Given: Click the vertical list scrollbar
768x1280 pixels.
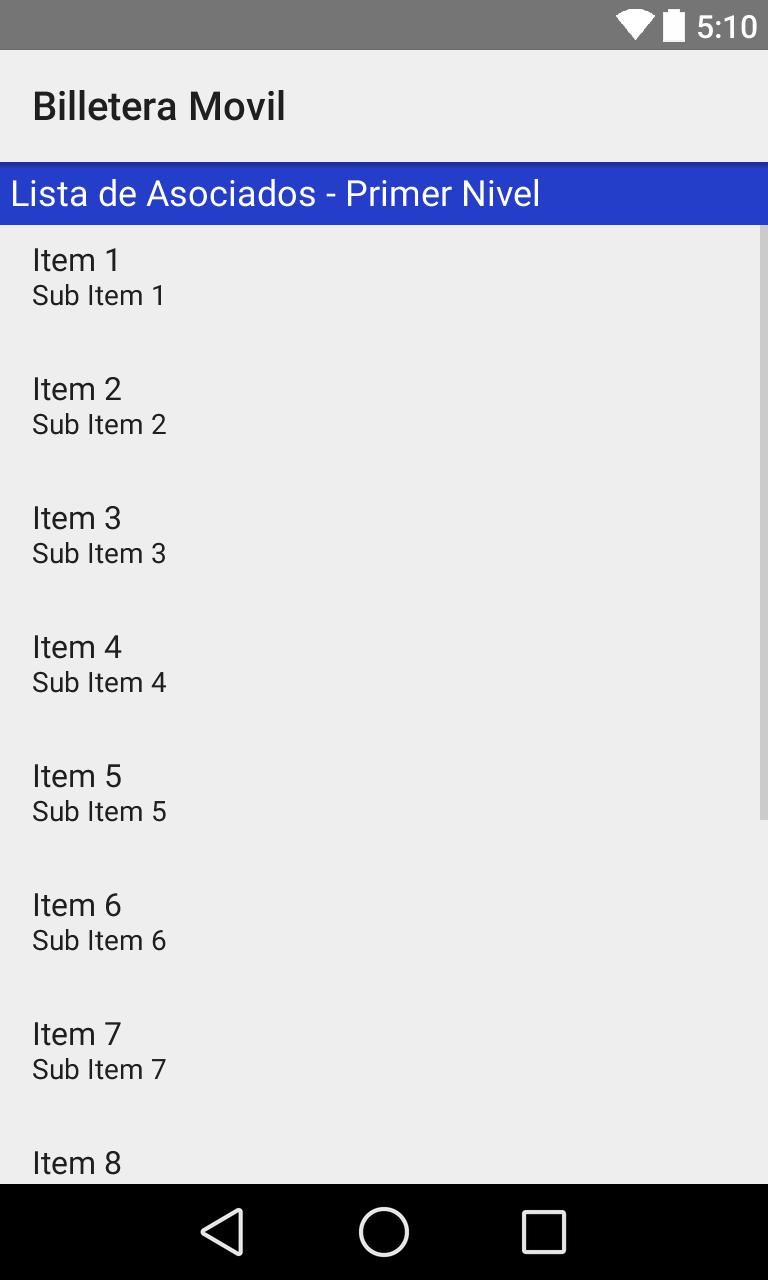Looking at the screenshot, I should tap(763, 522).
